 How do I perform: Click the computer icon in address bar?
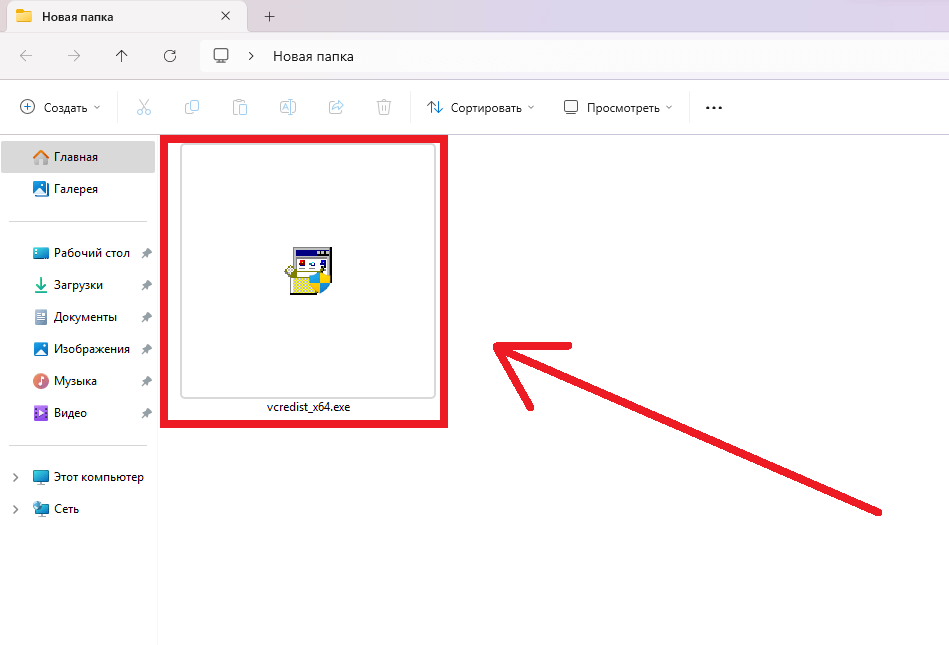click(221, 56)
